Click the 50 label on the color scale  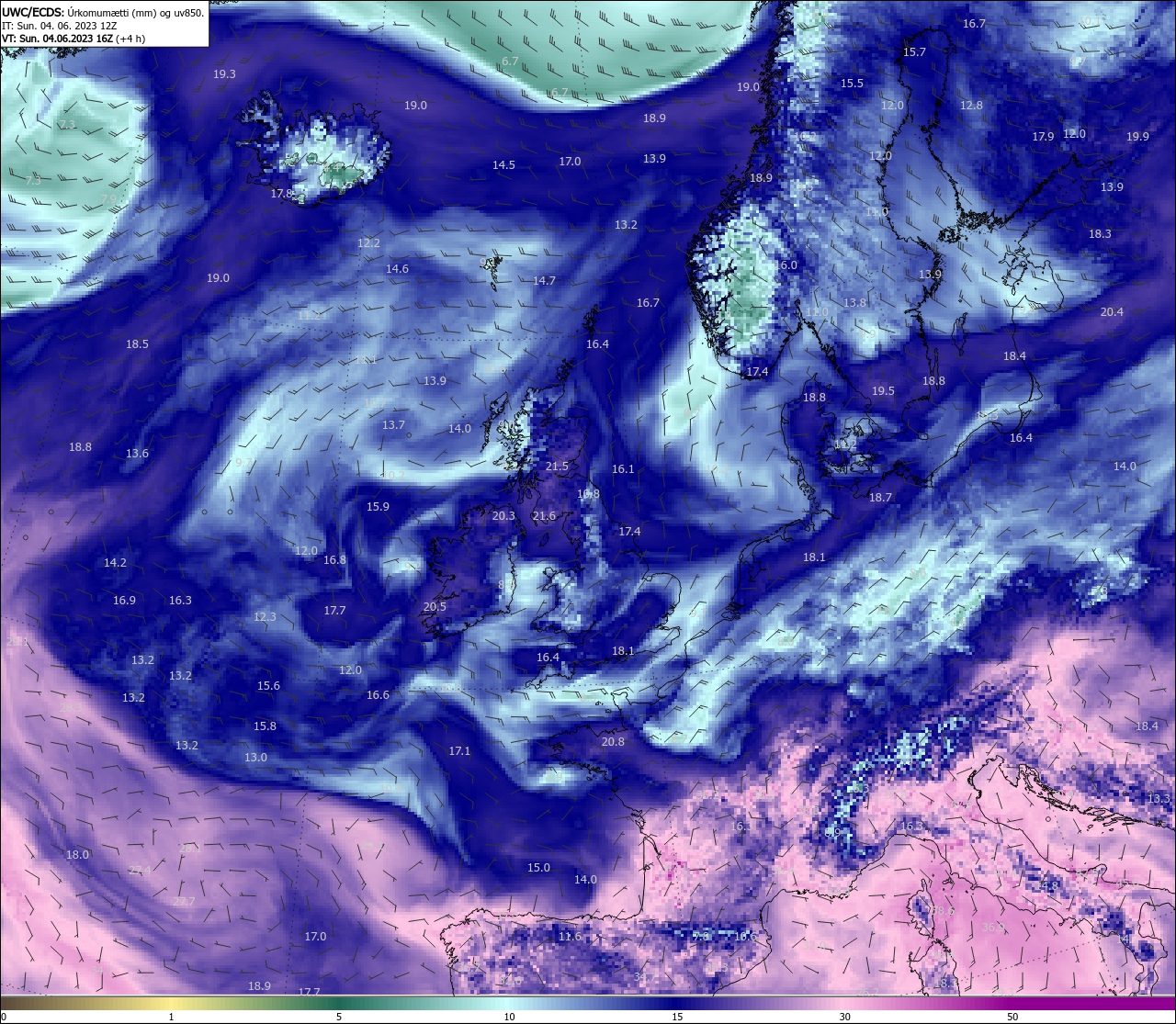point(1012,1017)
